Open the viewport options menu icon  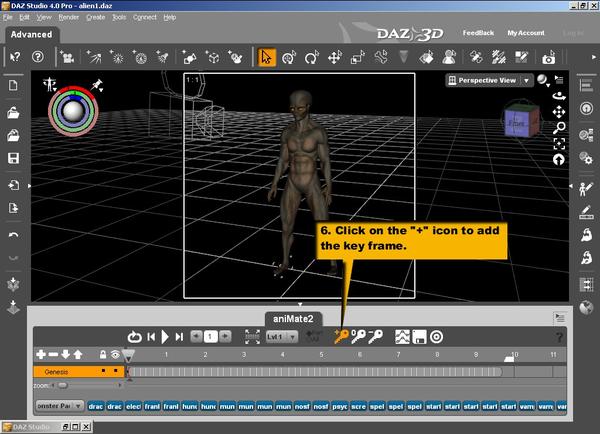(x=559, y=80)
